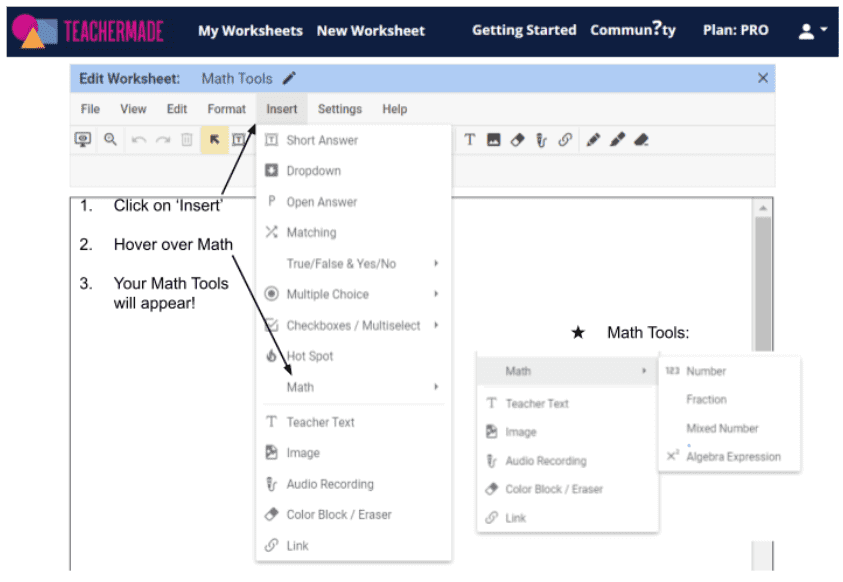Image resolution: width=843 pixels, height=582 pixels.
Task: Open the Help menu
Action: point(395,109)
